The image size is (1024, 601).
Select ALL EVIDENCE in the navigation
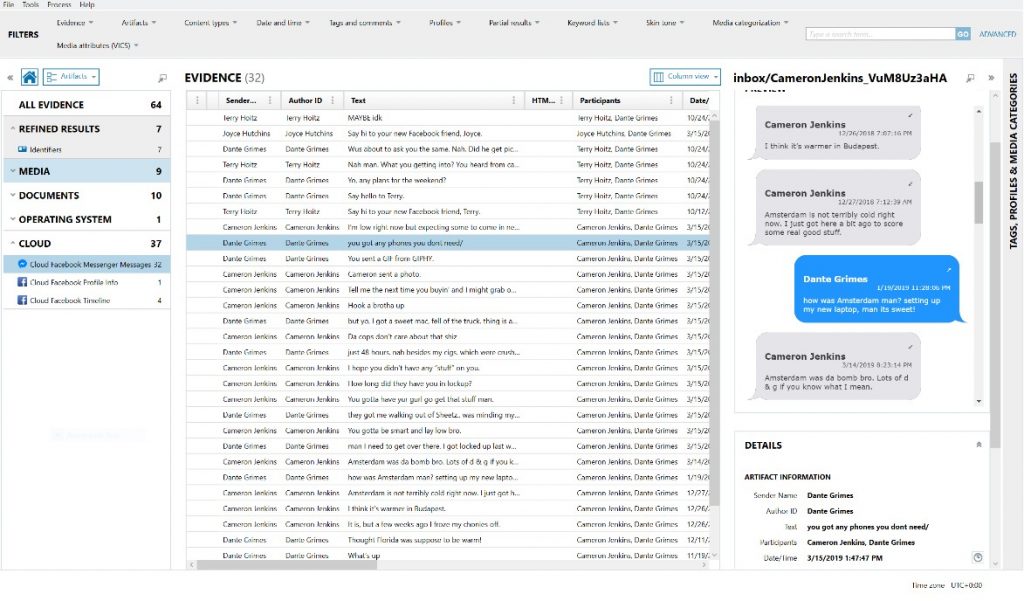tap(87, 105)
